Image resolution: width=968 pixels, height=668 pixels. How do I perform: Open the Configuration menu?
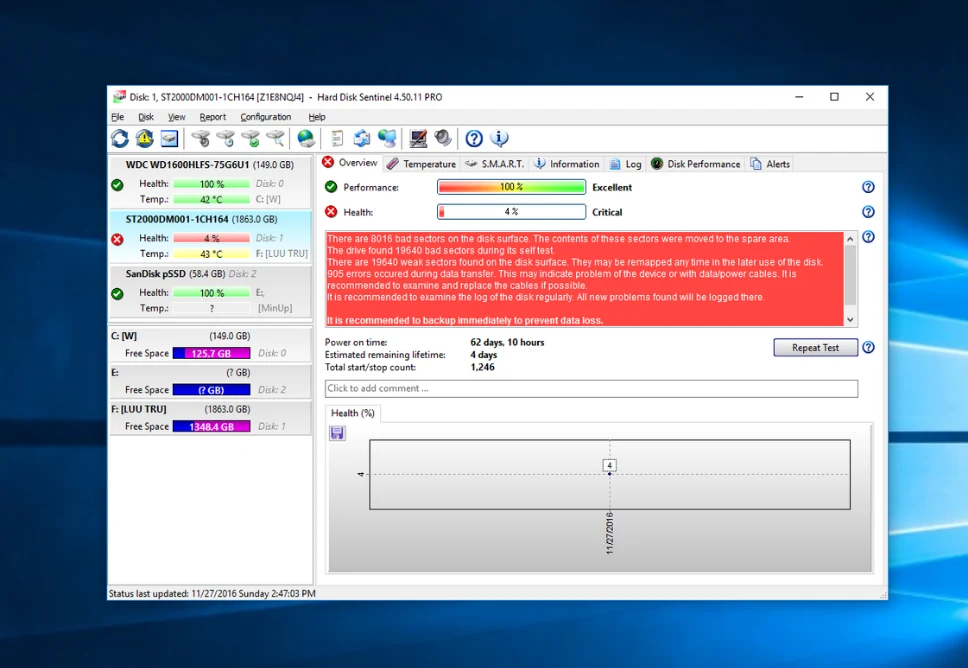[265, 117]
